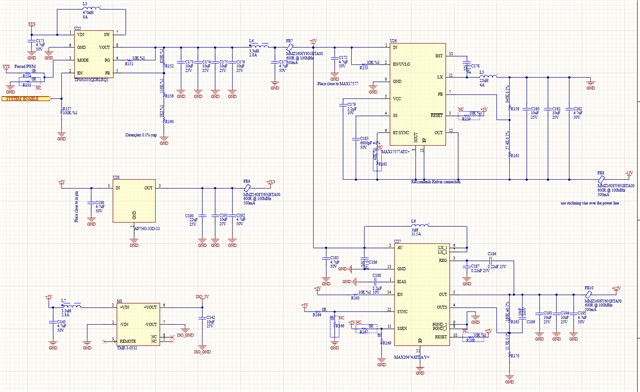Click the REMOTE pin label on the module
Screen dimensions: 640x392
(128, 341)
